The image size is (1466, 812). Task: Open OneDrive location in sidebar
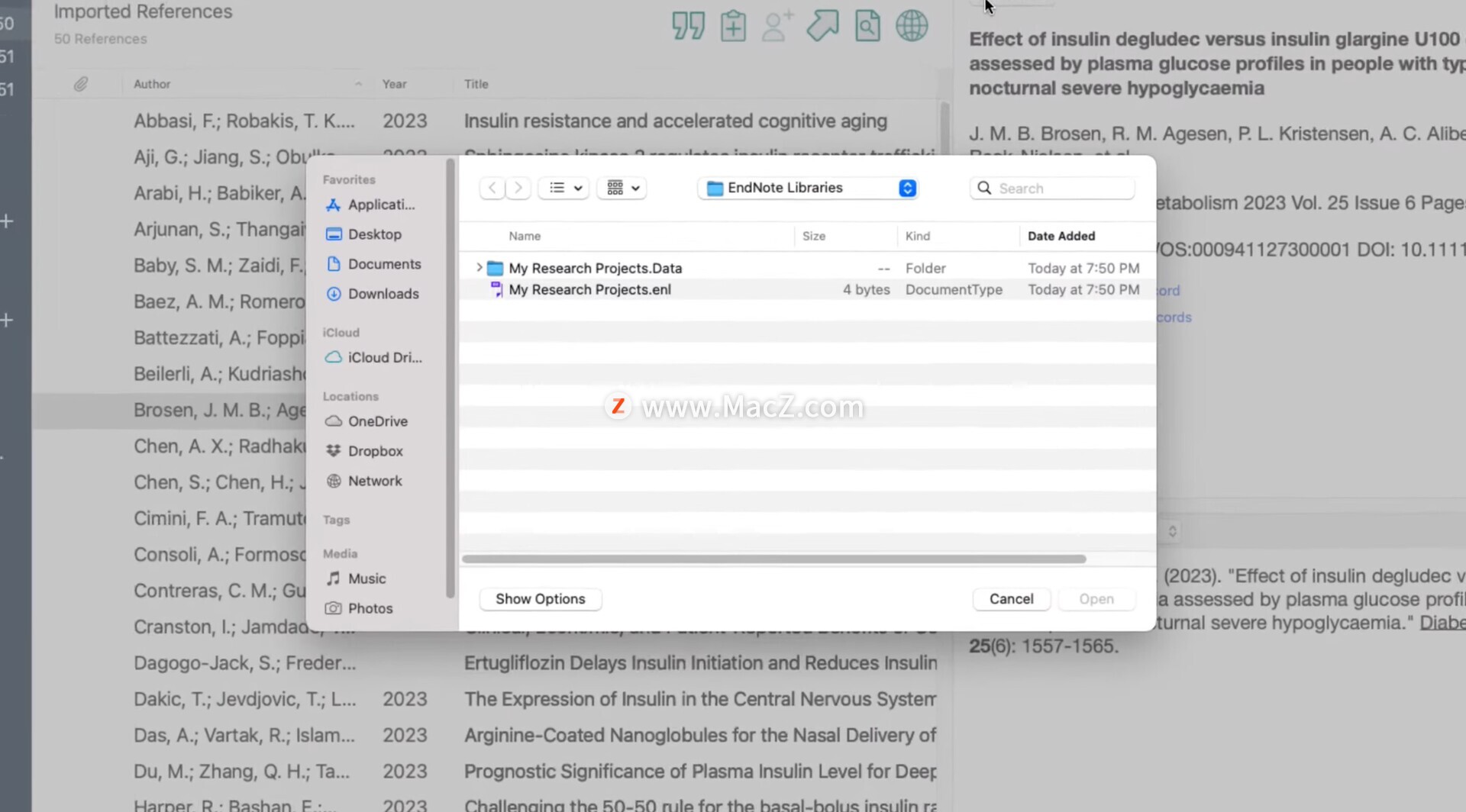click(x=367, y=421)
